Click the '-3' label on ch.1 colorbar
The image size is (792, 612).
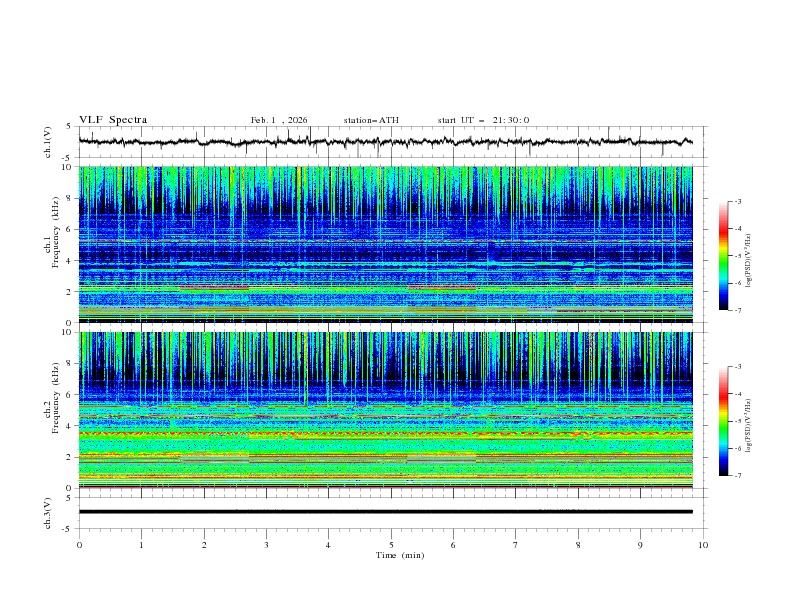(x=738, y=201)
